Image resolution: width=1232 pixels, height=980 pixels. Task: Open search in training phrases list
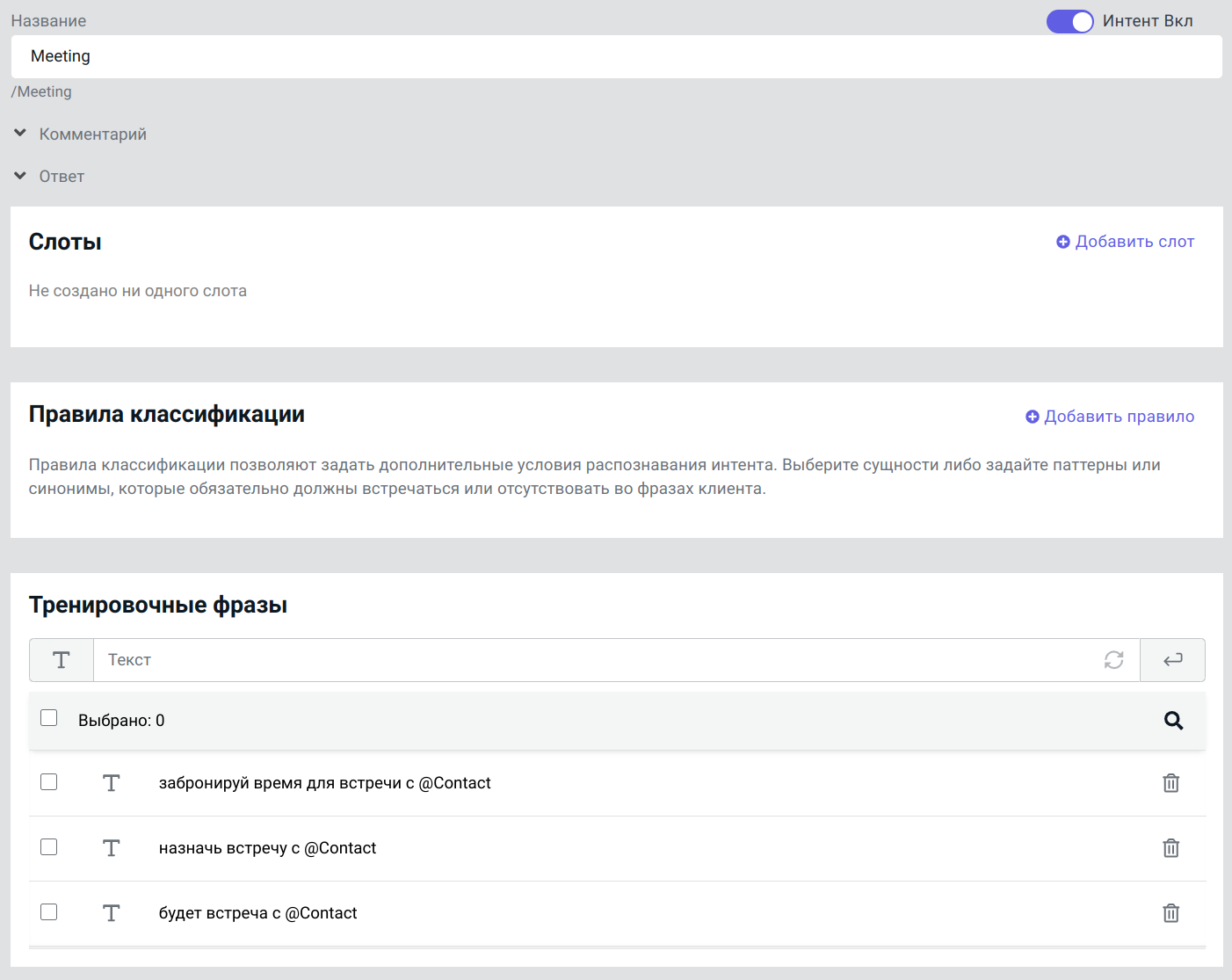click(x=1173, y=721)
